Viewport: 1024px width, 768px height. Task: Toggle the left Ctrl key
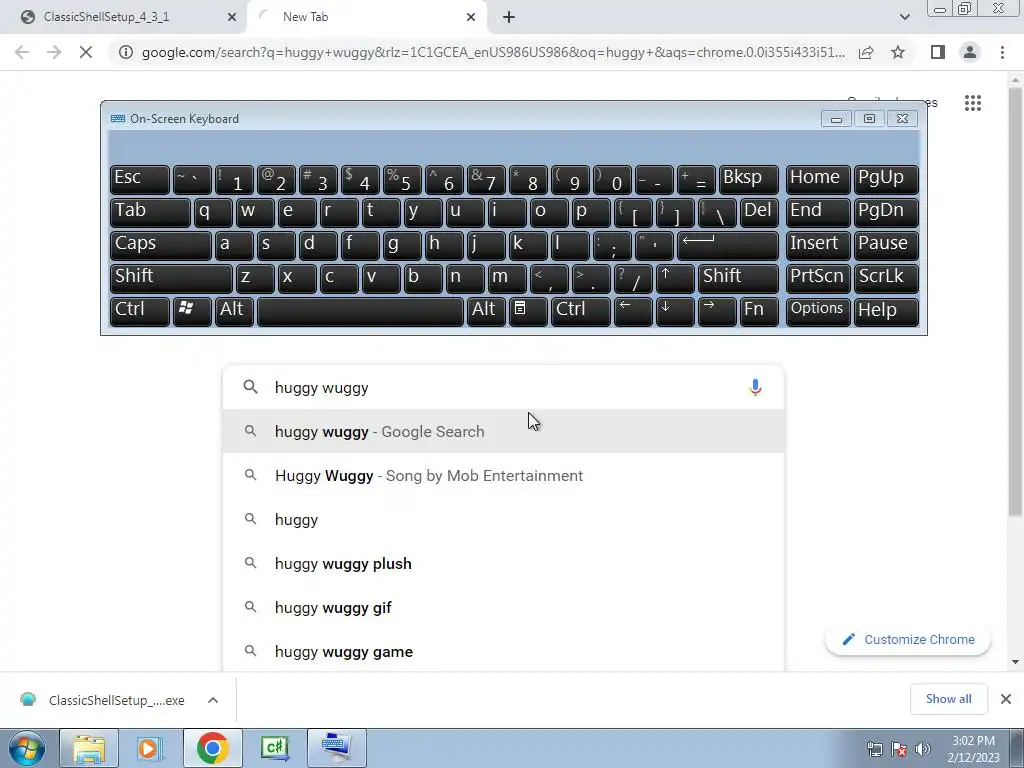(x=139, y=310)
